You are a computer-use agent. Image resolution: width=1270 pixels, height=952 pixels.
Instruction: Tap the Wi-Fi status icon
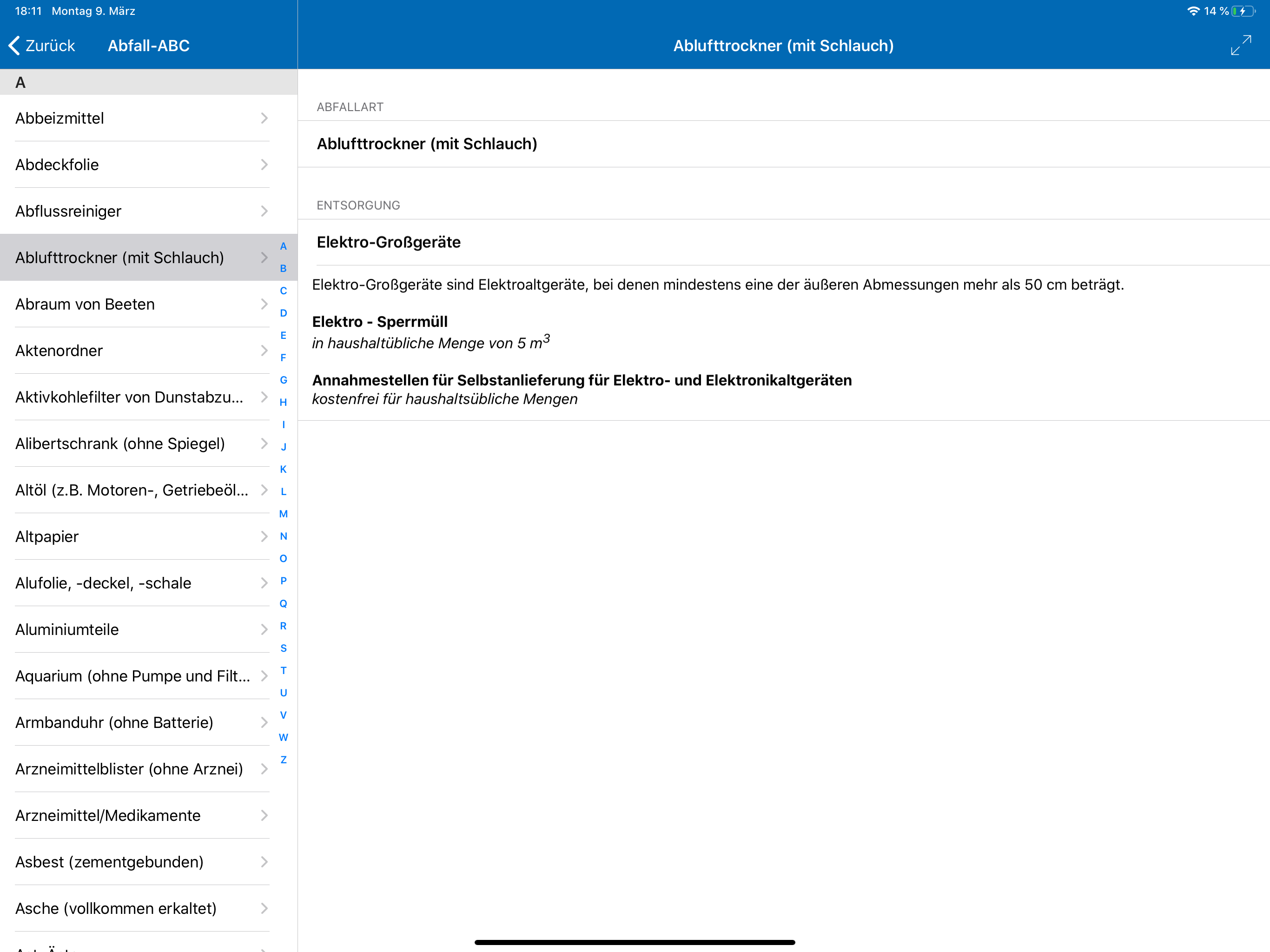[1193, 11]
